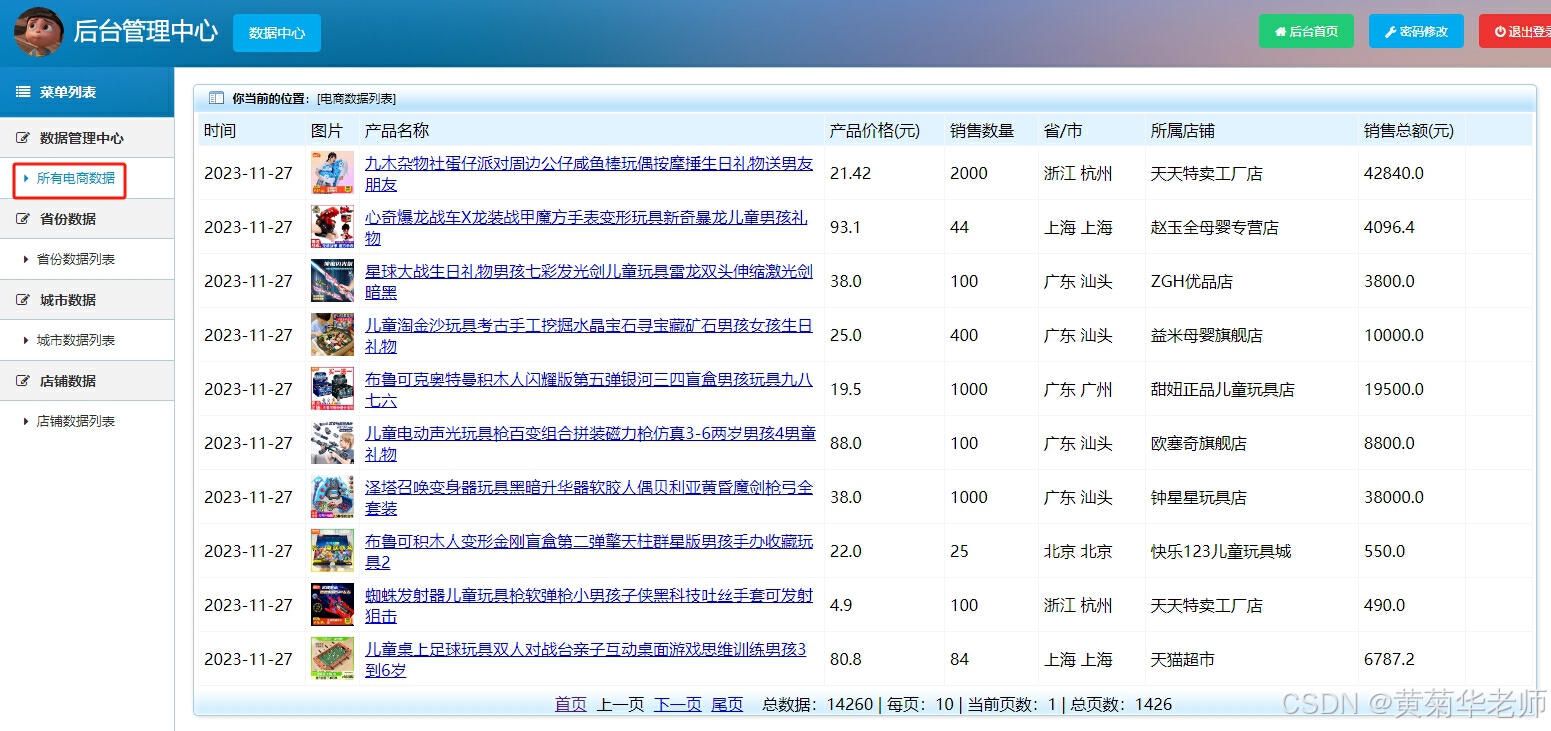Open the 蜘蛛发射器儿童玩具 product link

pos(589,605)
